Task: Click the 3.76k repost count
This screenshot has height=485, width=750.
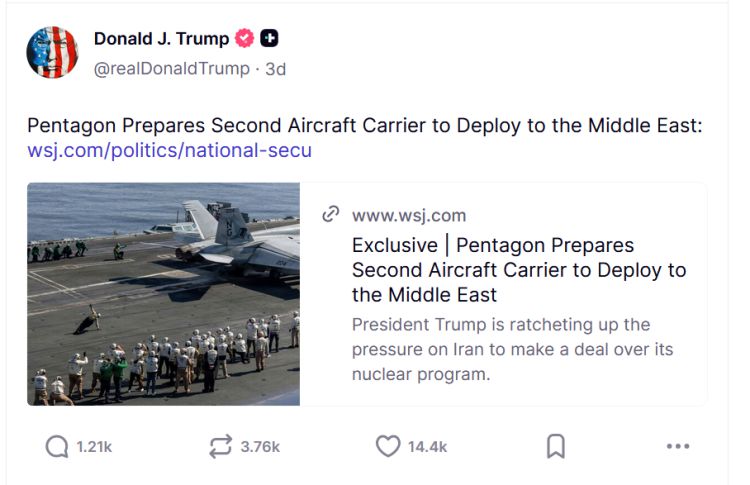Action: pos(260,447)
